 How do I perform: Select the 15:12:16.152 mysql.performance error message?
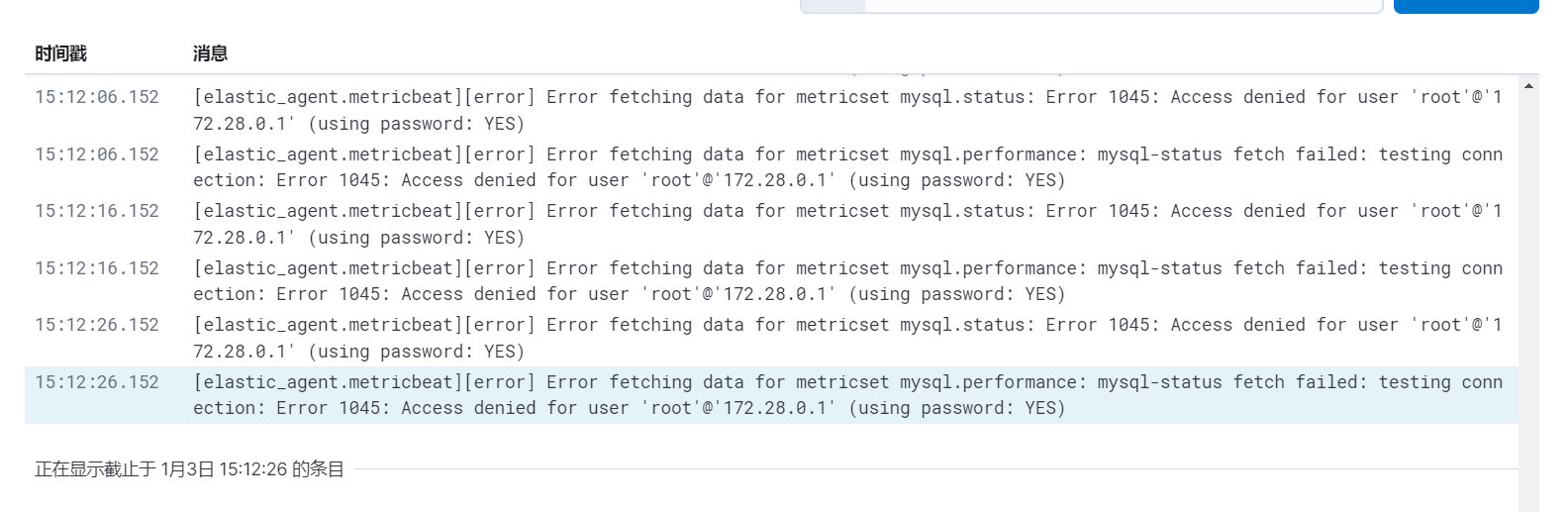coord(847,281)
